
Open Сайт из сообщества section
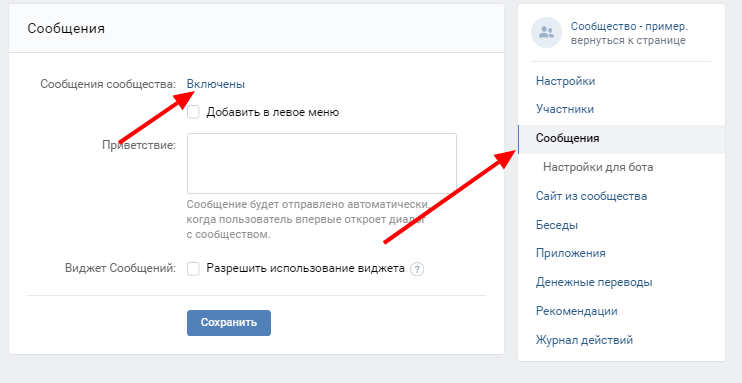tap(591, 196)
